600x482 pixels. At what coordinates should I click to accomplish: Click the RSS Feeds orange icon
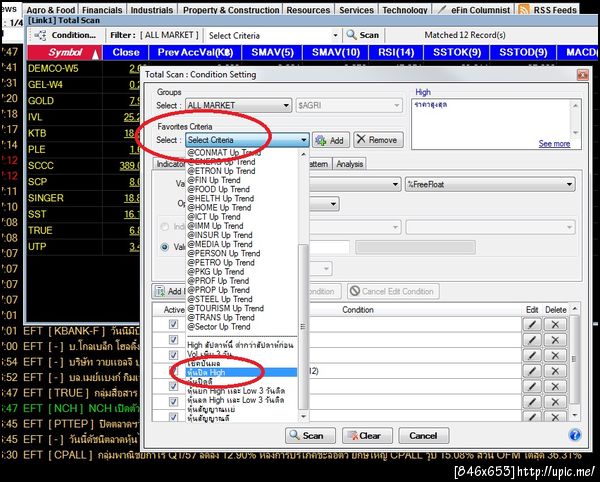(x=523, y=10)
